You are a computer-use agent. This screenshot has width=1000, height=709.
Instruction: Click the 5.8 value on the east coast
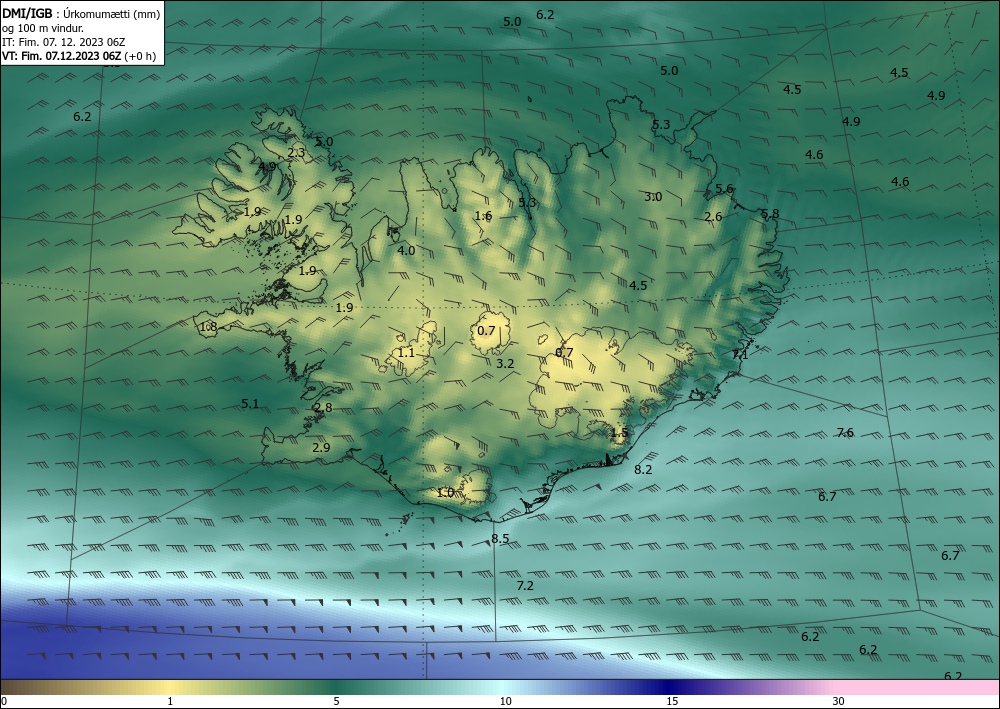[x=770, y=214]
